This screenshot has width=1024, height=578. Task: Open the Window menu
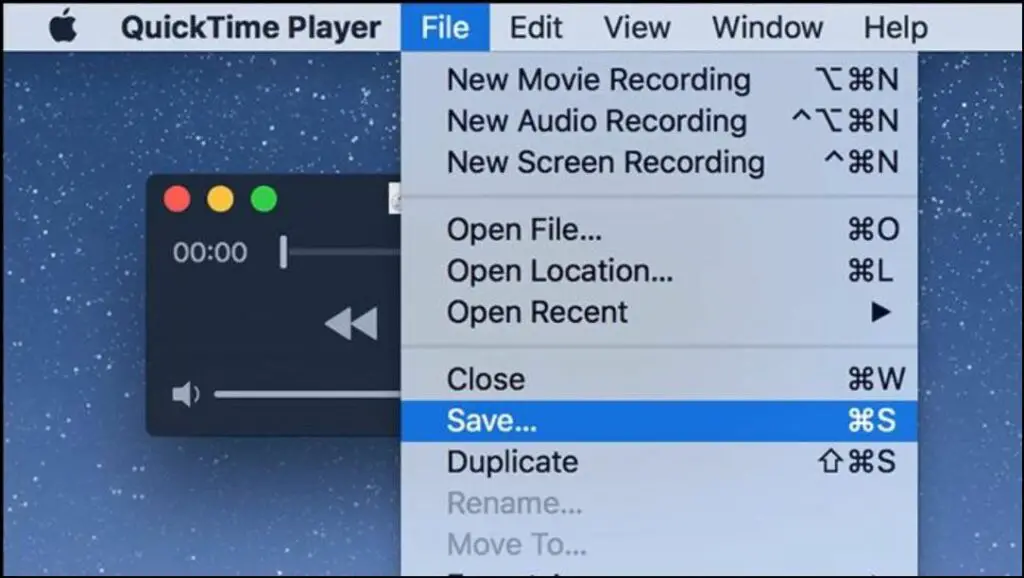[767, 27]
